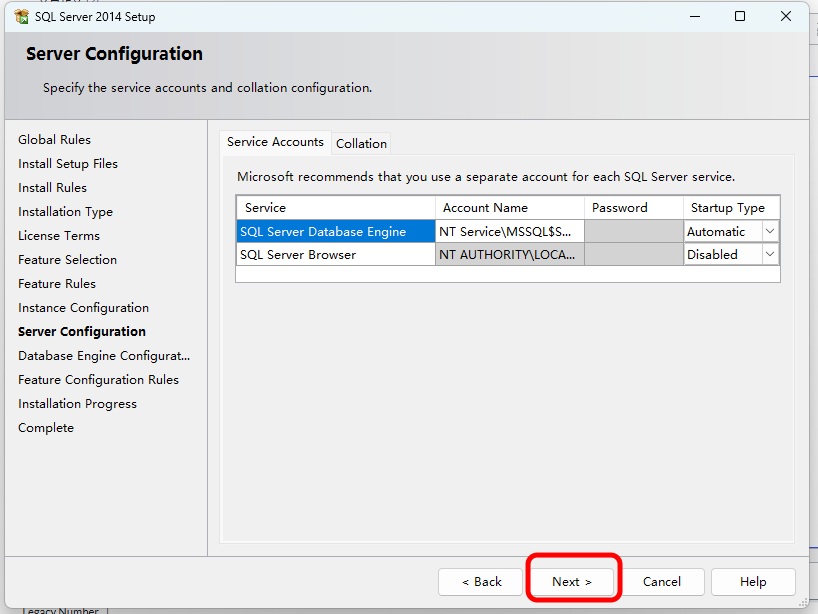Click the Account Name column header
The width and height of the screenshot is (818, 614).
tap(509, 207)
